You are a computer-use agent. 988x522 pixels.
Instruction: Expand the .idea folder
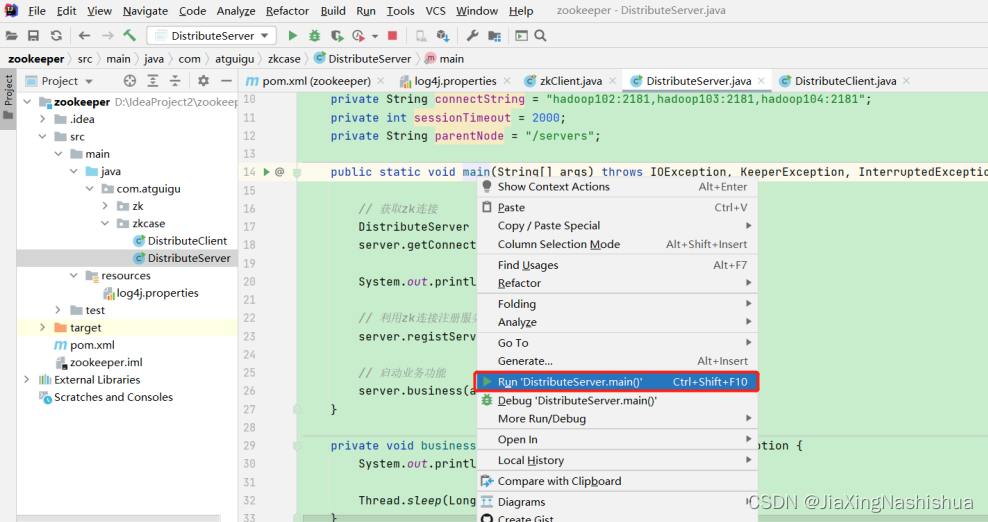pos(42,119)
